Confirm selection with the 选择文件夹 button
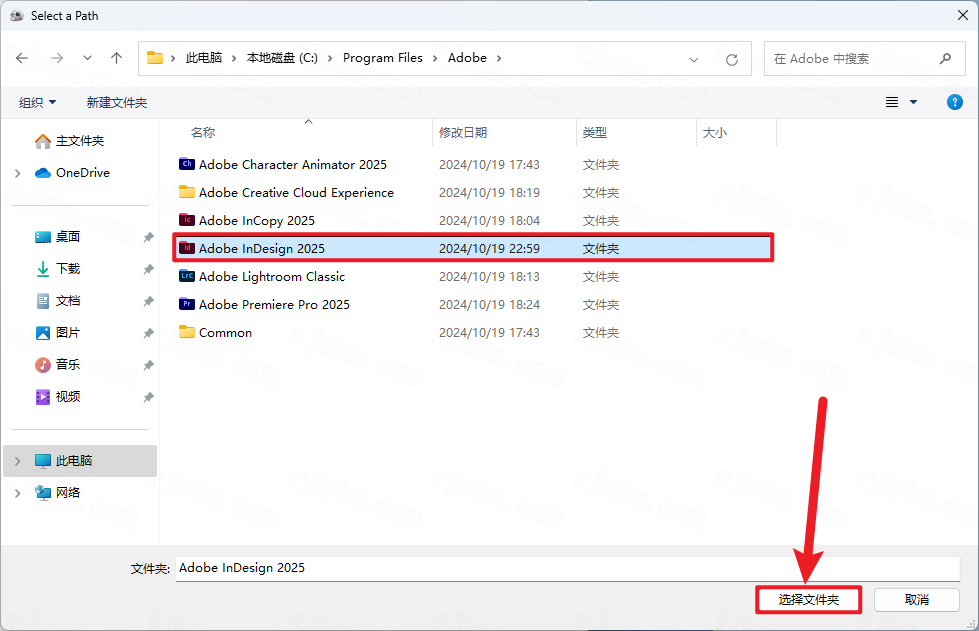Screen dimensions: 979x631 pyautogui.click(x=808, y=599)
